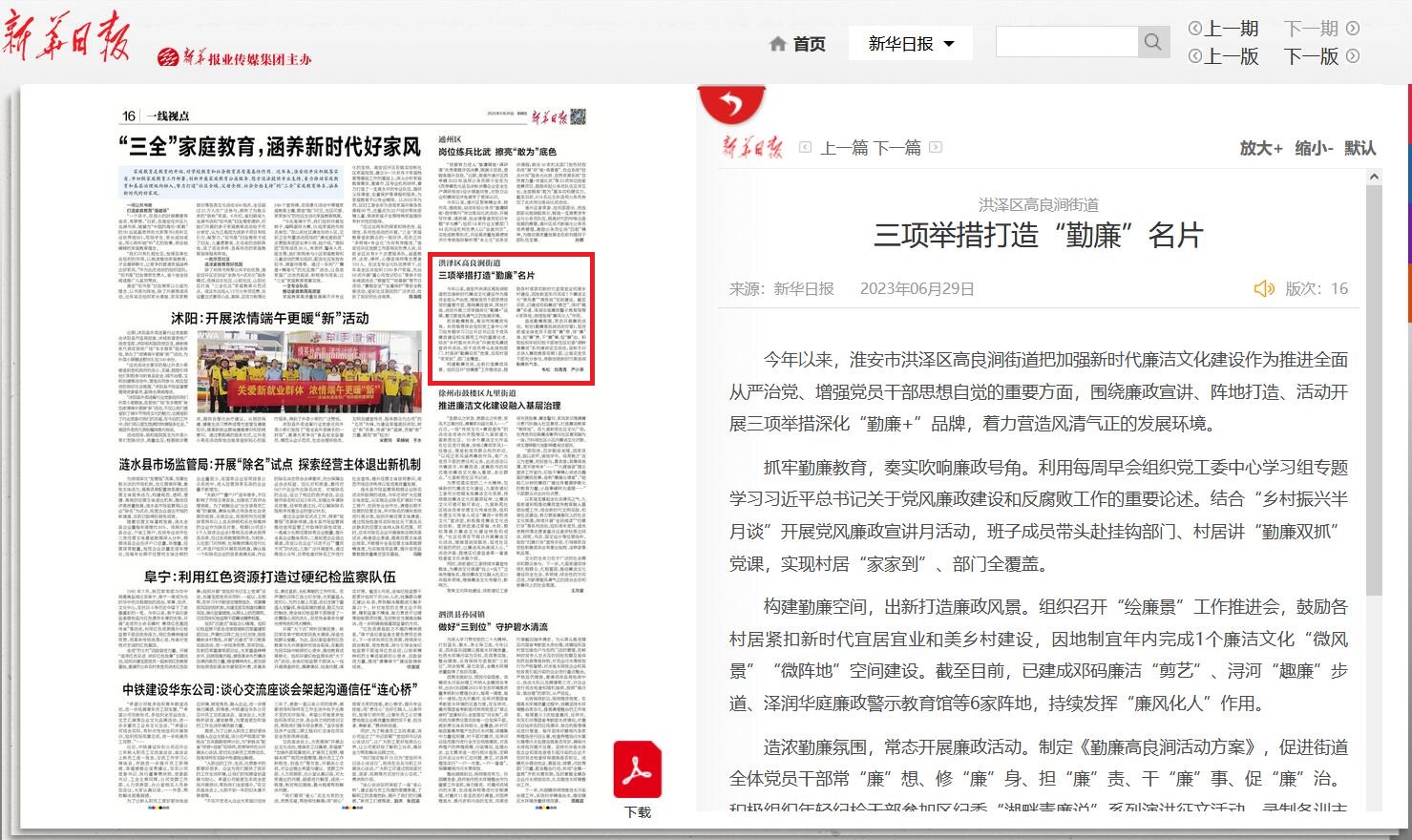Reset text size with 默认
The image size is (1412, 840).
tap(1360, 148)
